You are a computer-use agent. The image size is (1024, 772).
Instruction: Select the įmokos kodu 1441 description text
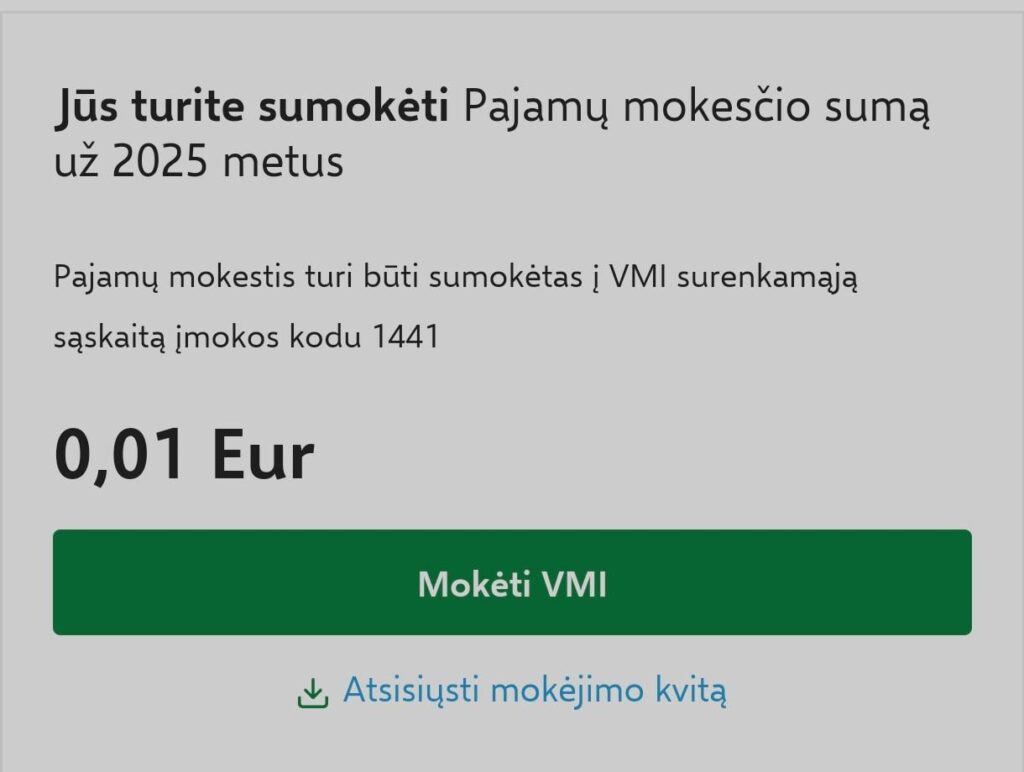click(250, 337)
